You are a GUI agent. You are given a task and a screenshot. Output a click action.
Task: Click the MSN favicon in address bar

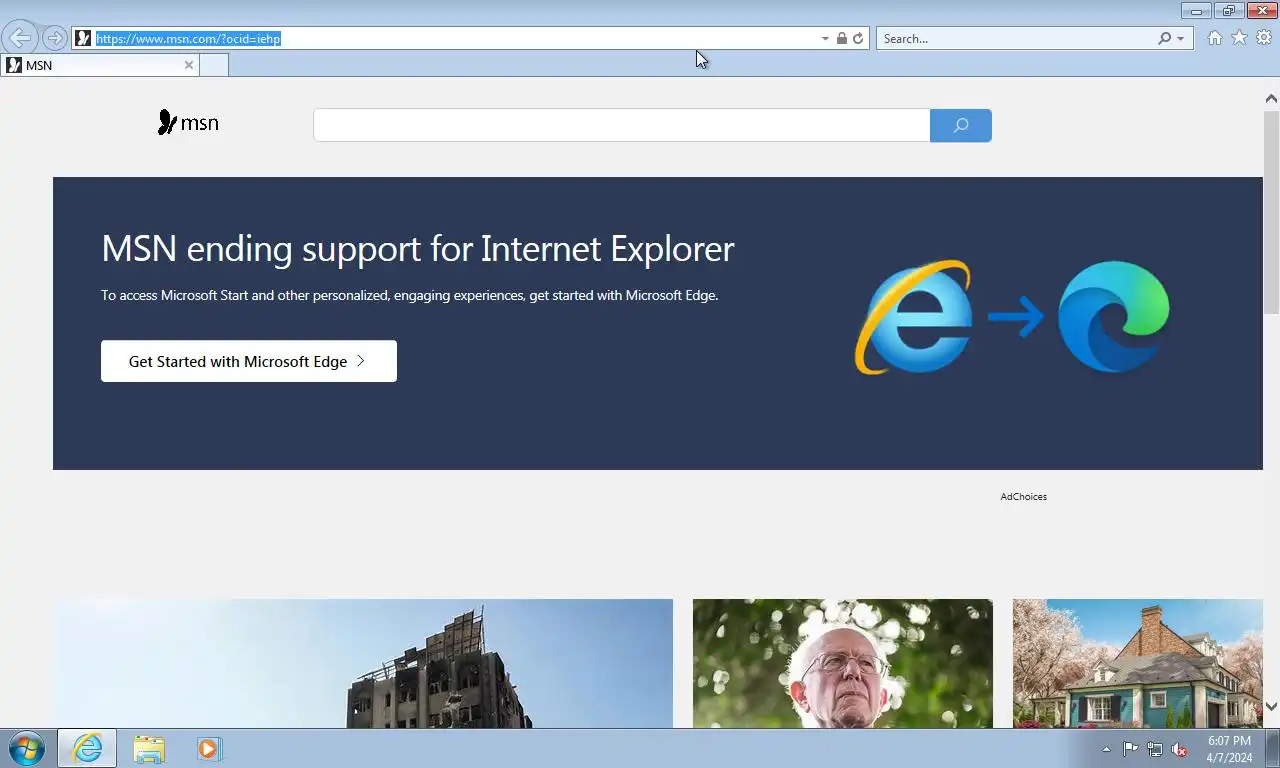click(x=84, y=38)
